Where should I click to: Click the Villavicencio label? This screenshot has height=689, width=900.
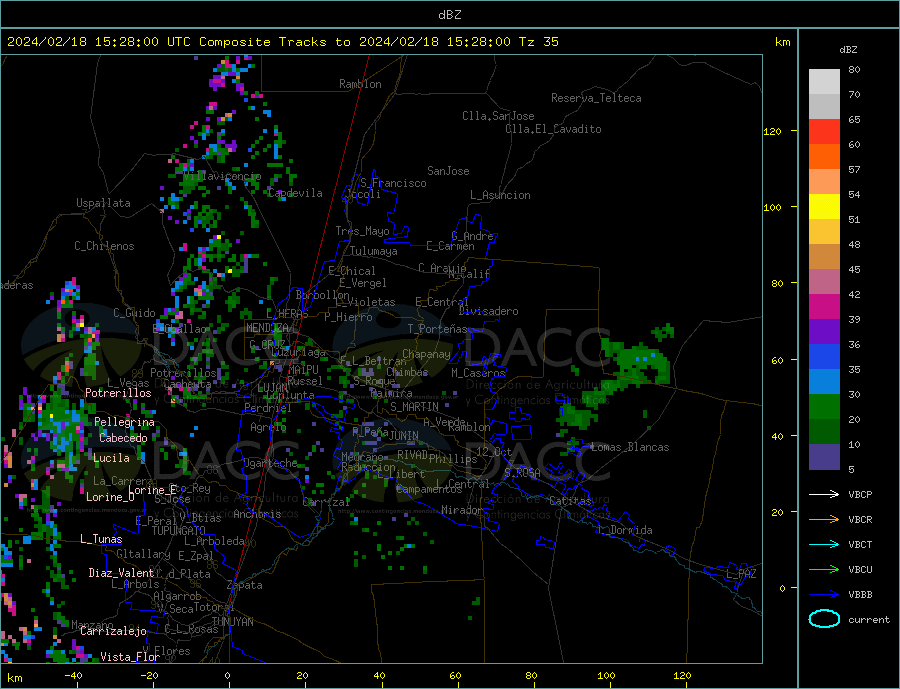click(222, 176)
